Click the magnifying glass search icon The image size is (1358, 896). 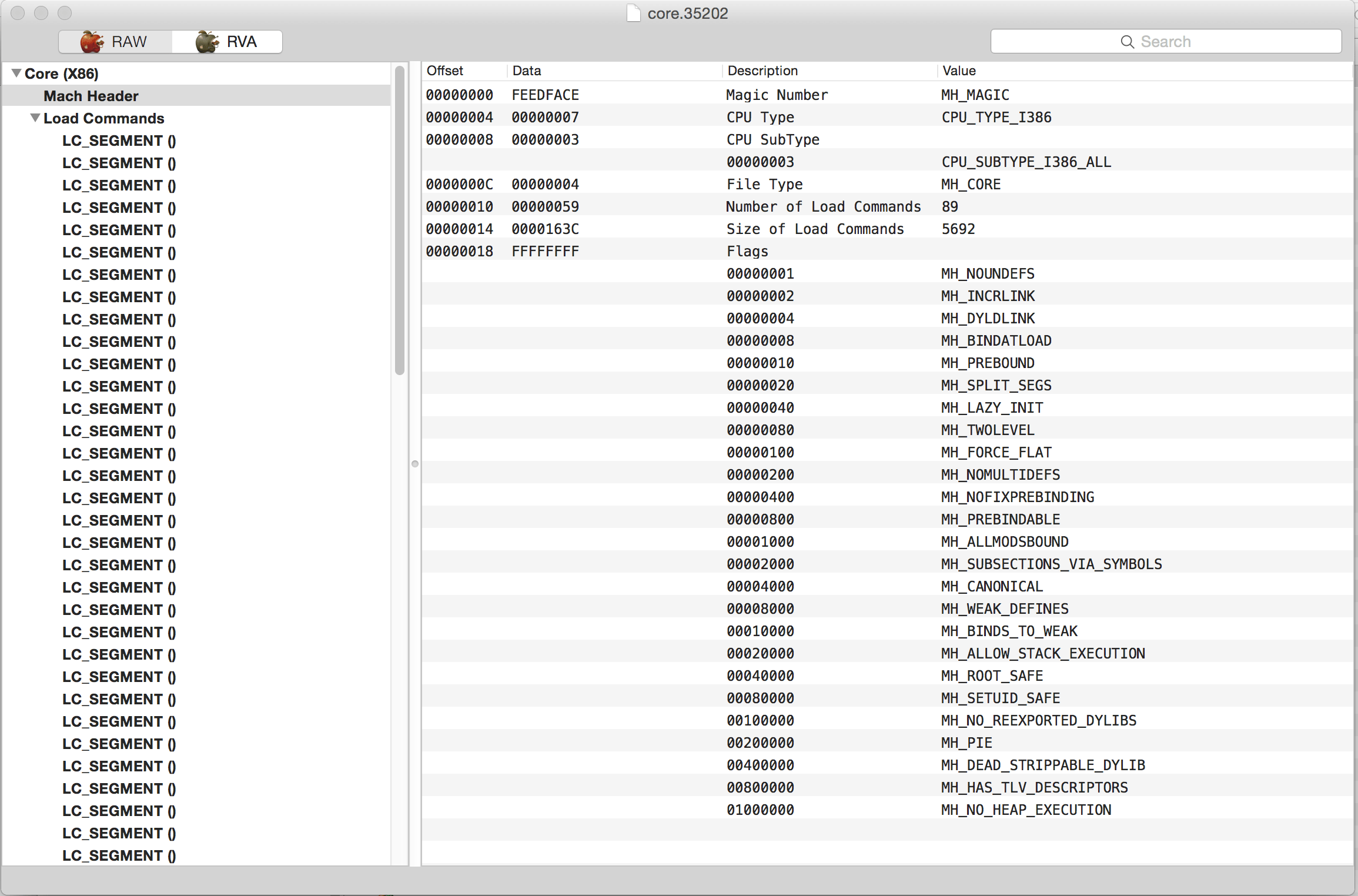tap(1127, 42)
